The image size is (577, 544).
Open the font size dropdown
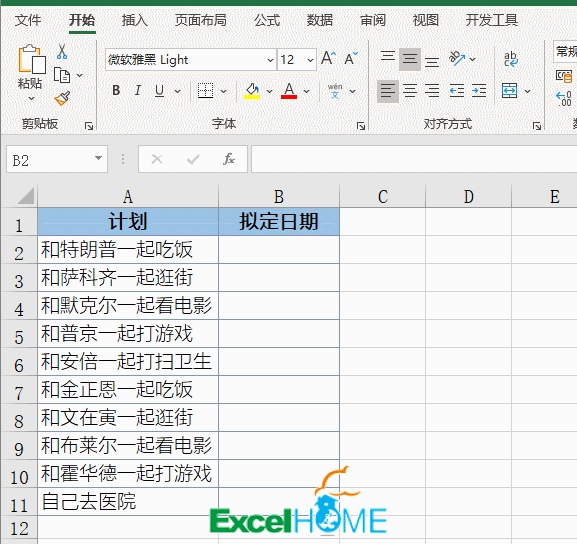coord(310,60)
